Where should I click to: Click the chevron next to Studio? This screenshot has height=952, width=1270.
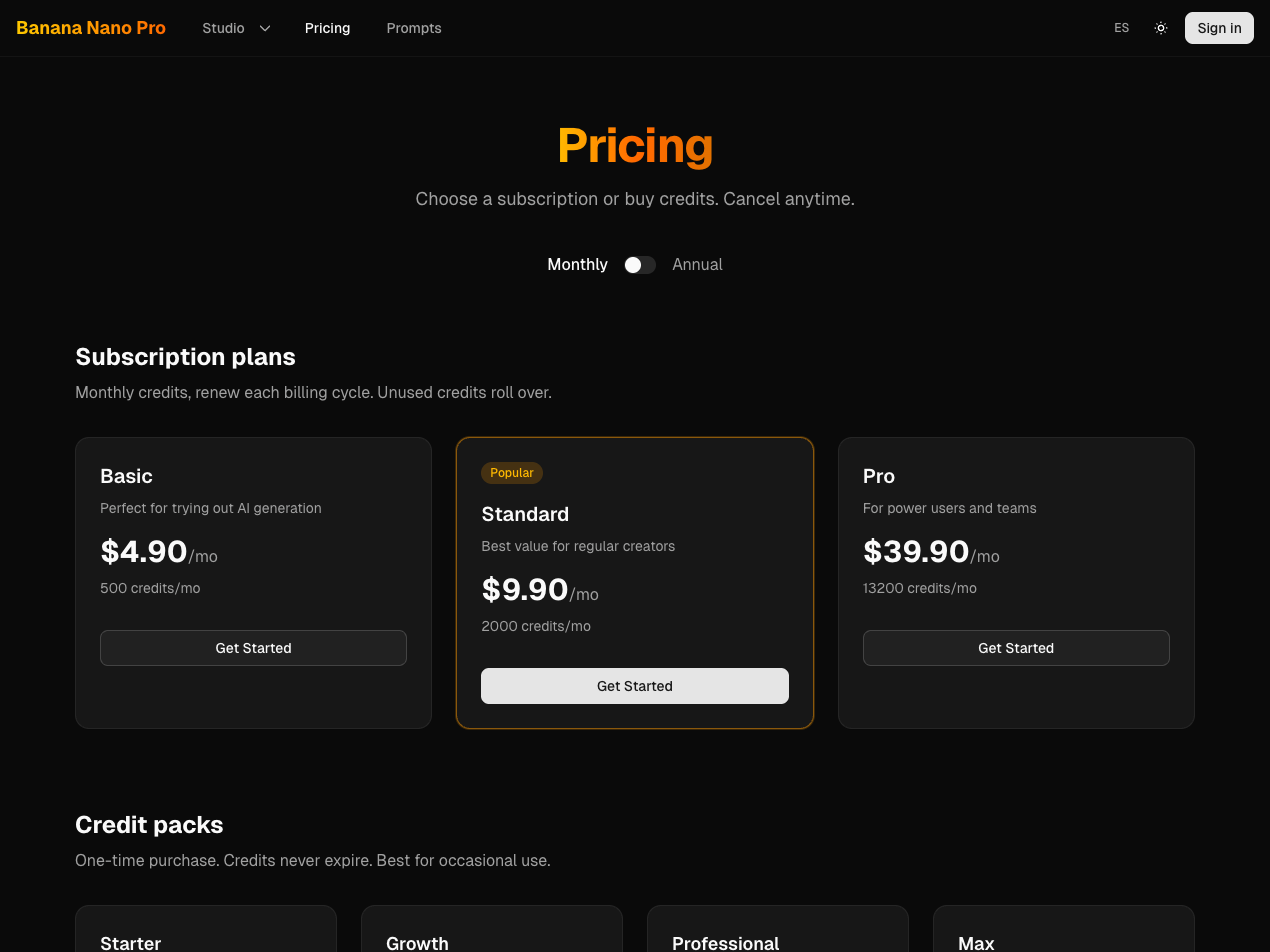[264, 28]
